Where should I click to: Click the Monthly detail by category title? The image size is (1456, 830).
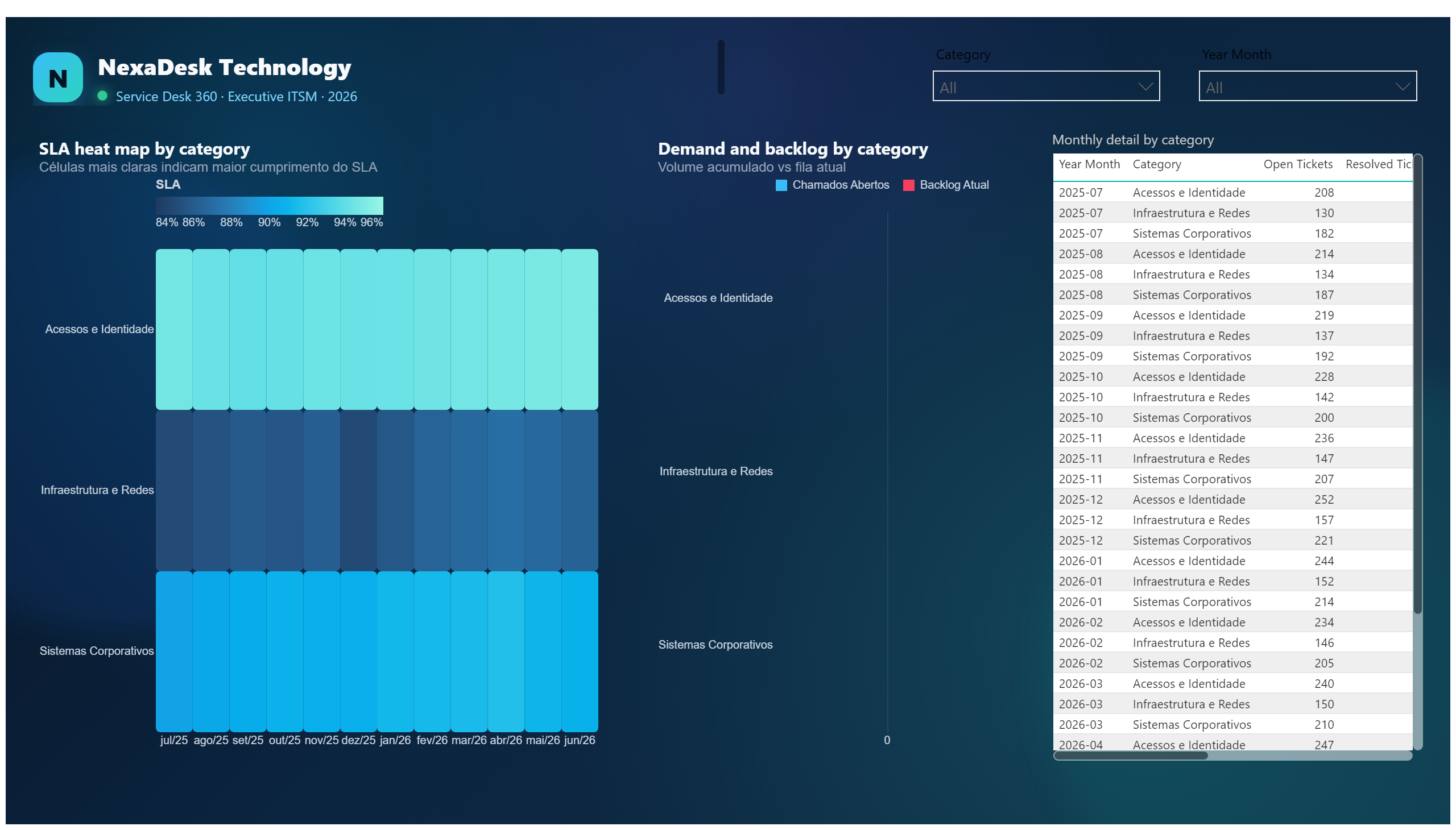tap(1132, 140)
